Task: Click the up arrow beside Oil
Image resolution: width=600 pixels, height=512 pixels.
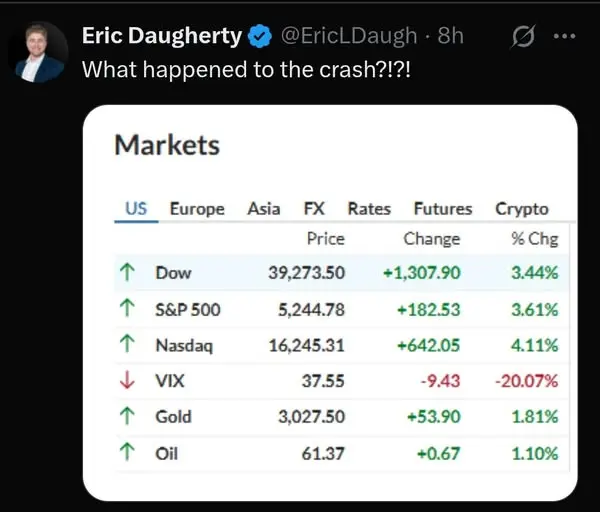Action: click(x=127, y=453)
